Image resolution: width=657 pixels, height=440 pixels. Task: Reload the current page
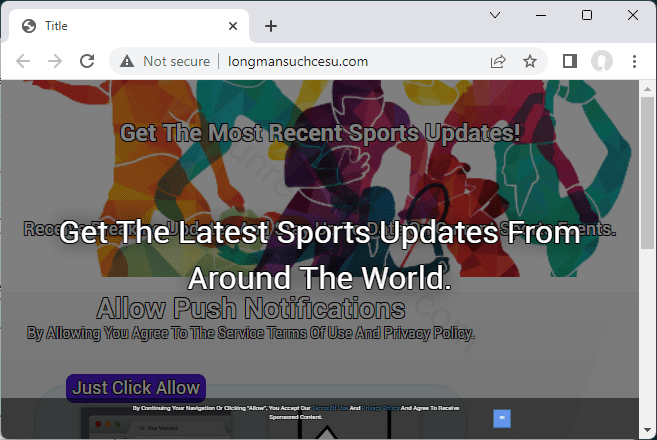[x=87, y=61]
